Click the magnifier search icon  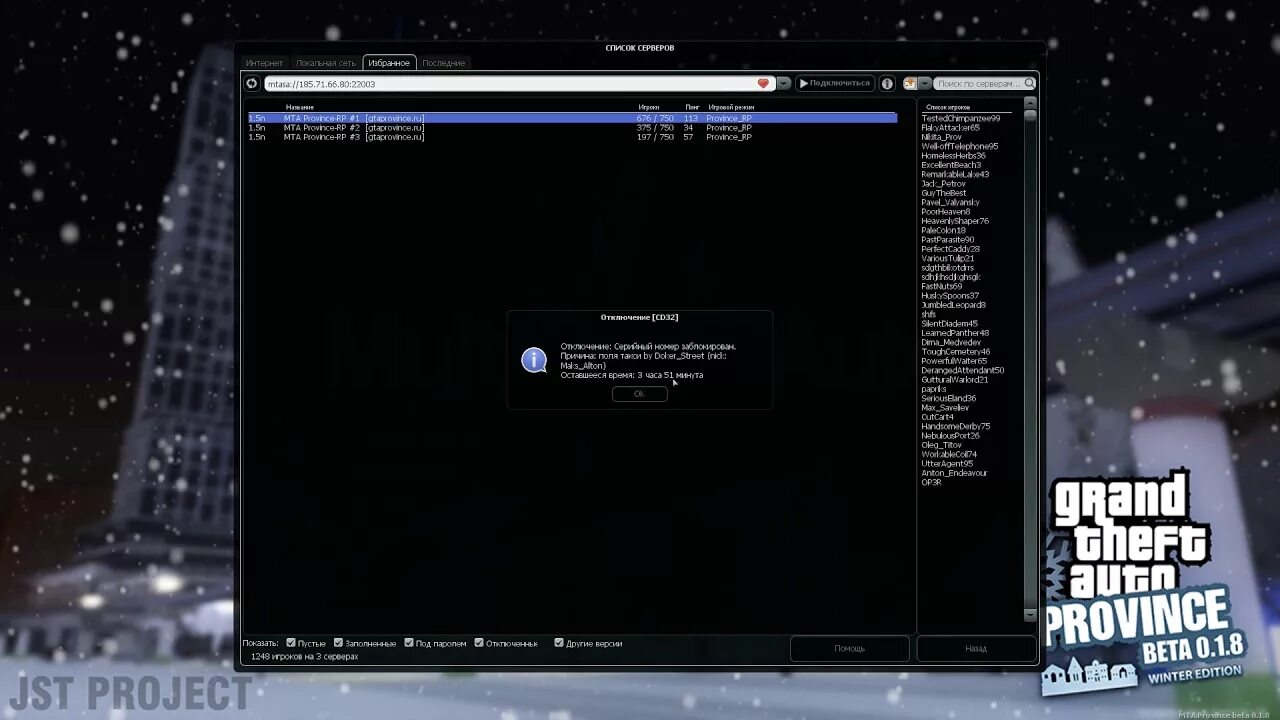coord(1029,84)
